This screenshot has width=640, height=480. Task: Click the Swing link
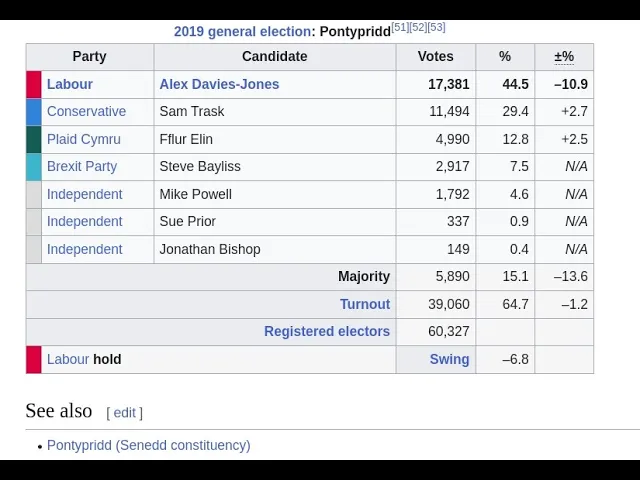(449, 359)
